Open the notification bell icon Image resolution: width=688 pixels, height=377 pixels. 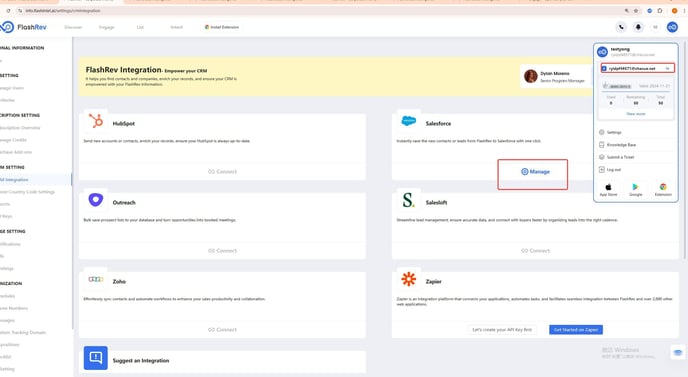coord(638,27)
